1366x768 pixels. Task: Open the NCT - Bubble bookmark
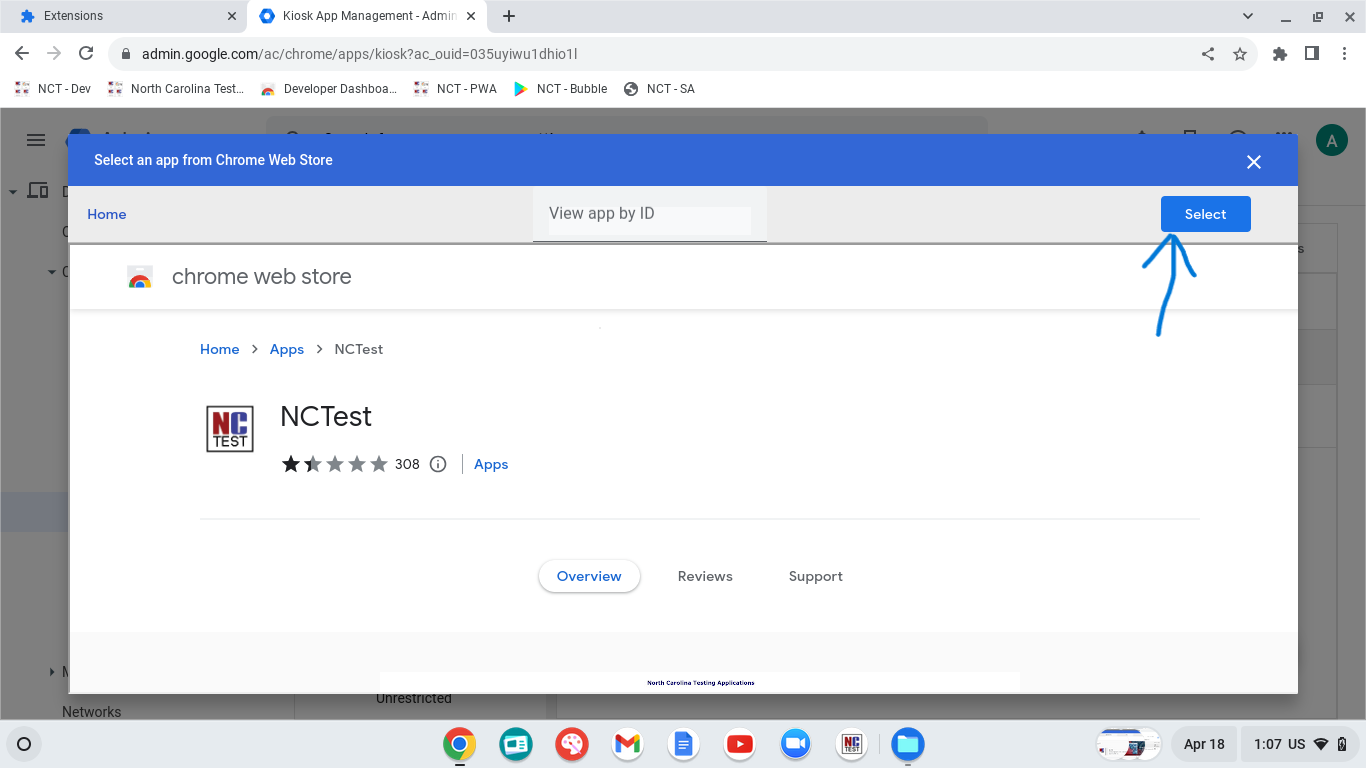(x=560, y=89)
